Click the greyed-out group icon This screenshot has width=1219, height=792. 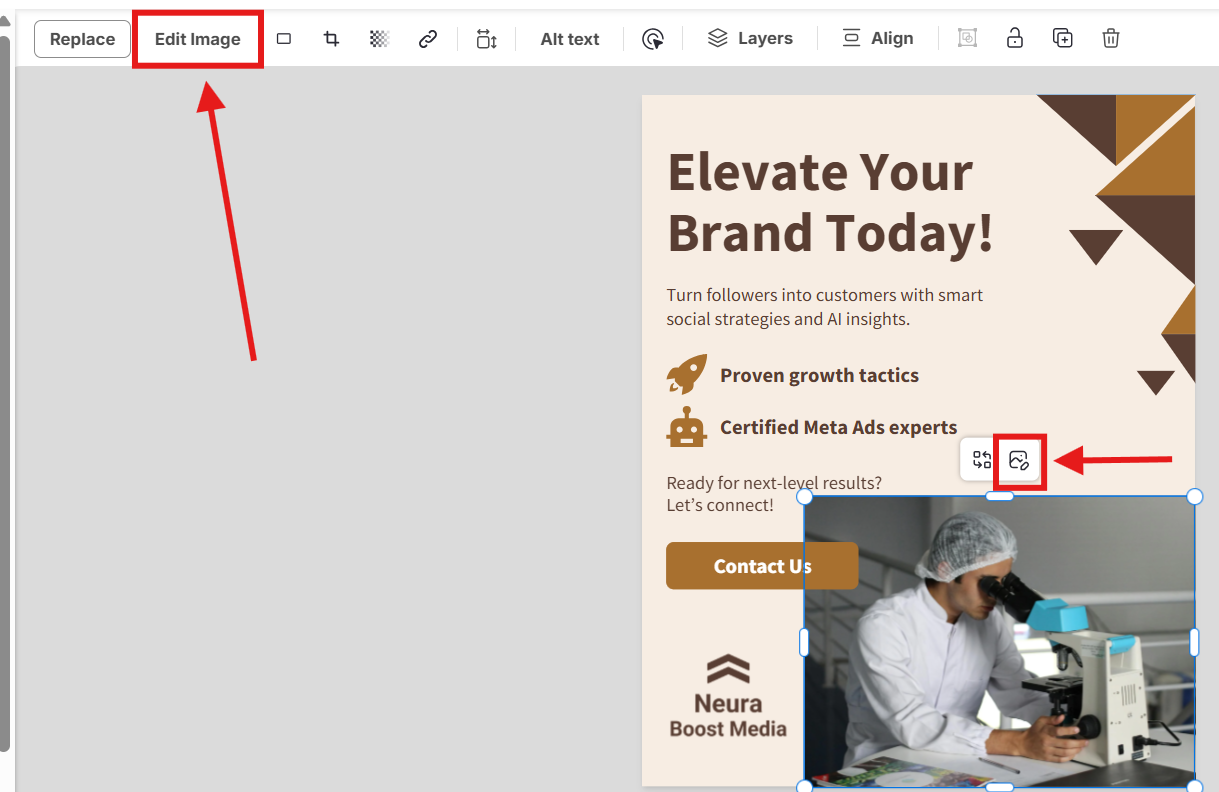coord(967,39)
